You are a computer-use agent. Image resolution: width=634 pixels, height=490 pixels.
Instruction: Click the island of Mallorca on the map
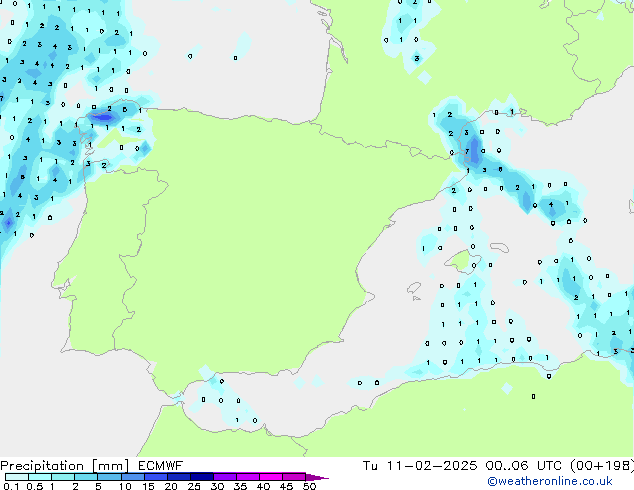point(462,262)
